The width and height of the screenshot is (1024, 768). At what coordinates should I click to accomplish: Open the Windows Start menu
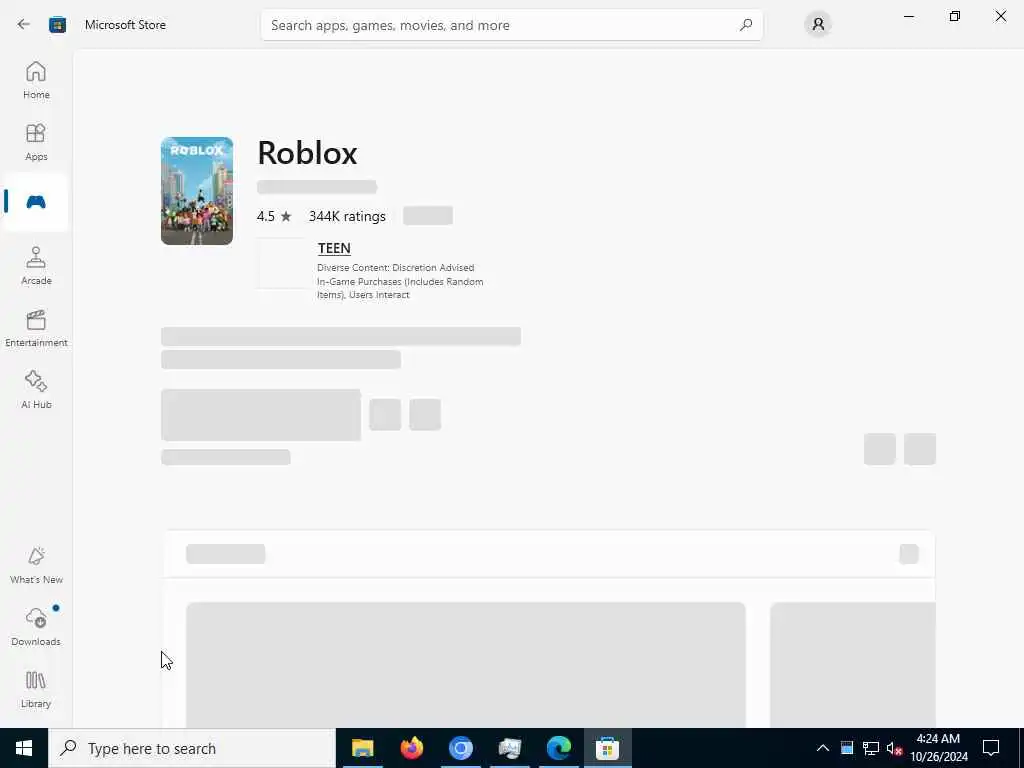(24, 748)
